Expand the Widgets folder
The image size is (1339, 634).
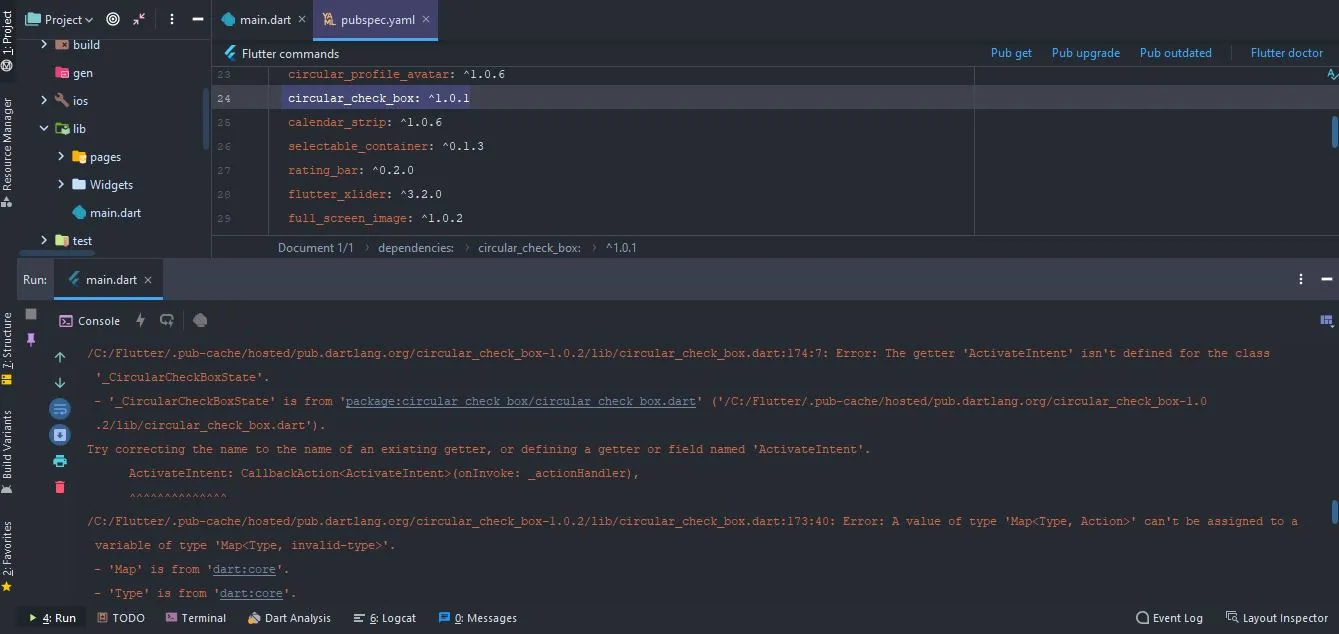[61, 185]
